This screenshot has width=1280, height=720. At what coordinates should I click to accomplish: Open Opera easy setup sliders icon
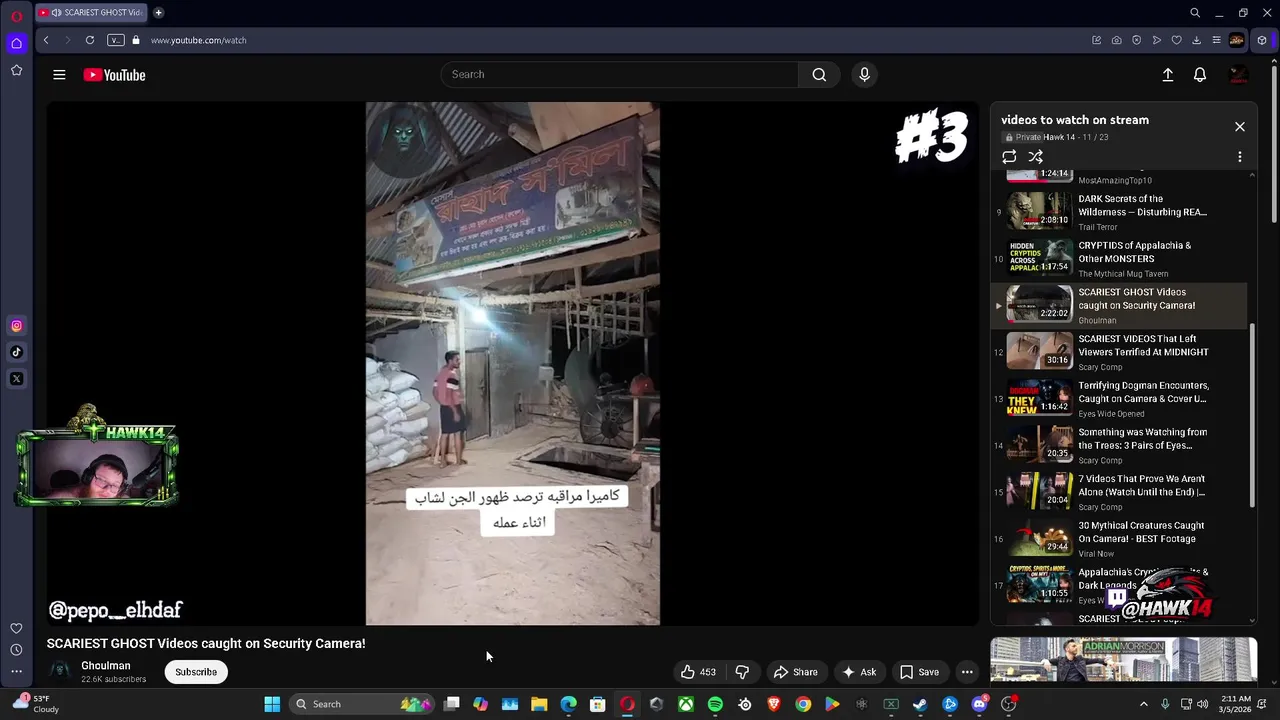1216,40
